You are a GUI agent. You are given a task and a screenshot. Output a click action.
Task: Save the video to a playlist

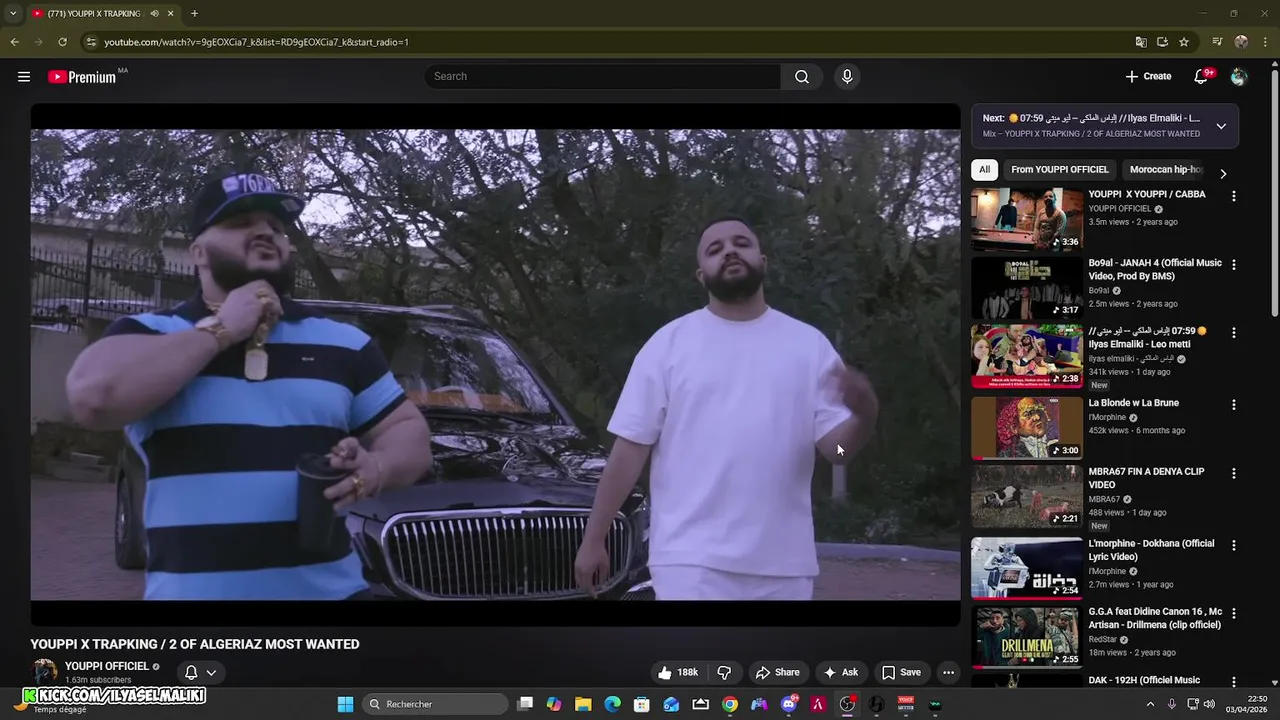pos(900,672)
